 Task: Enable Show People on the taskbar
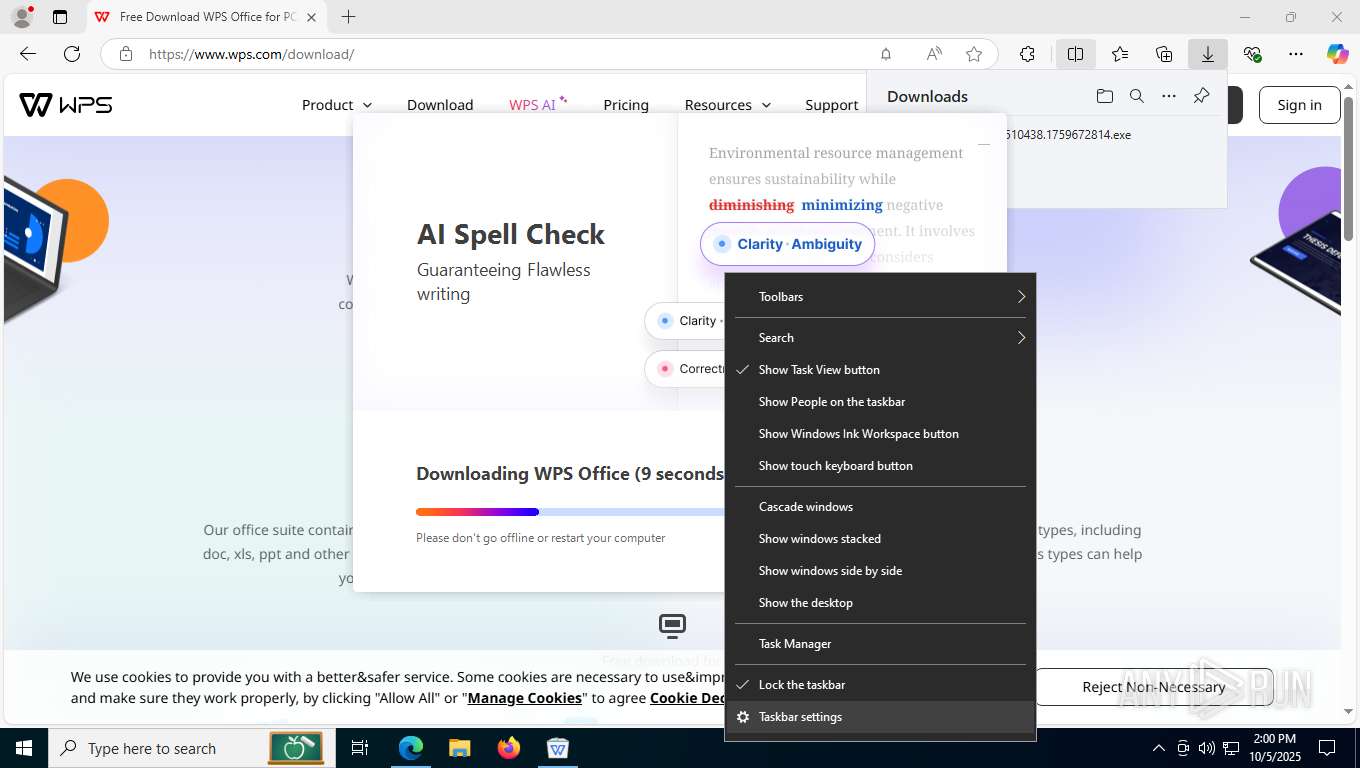(x=880, y=402)
